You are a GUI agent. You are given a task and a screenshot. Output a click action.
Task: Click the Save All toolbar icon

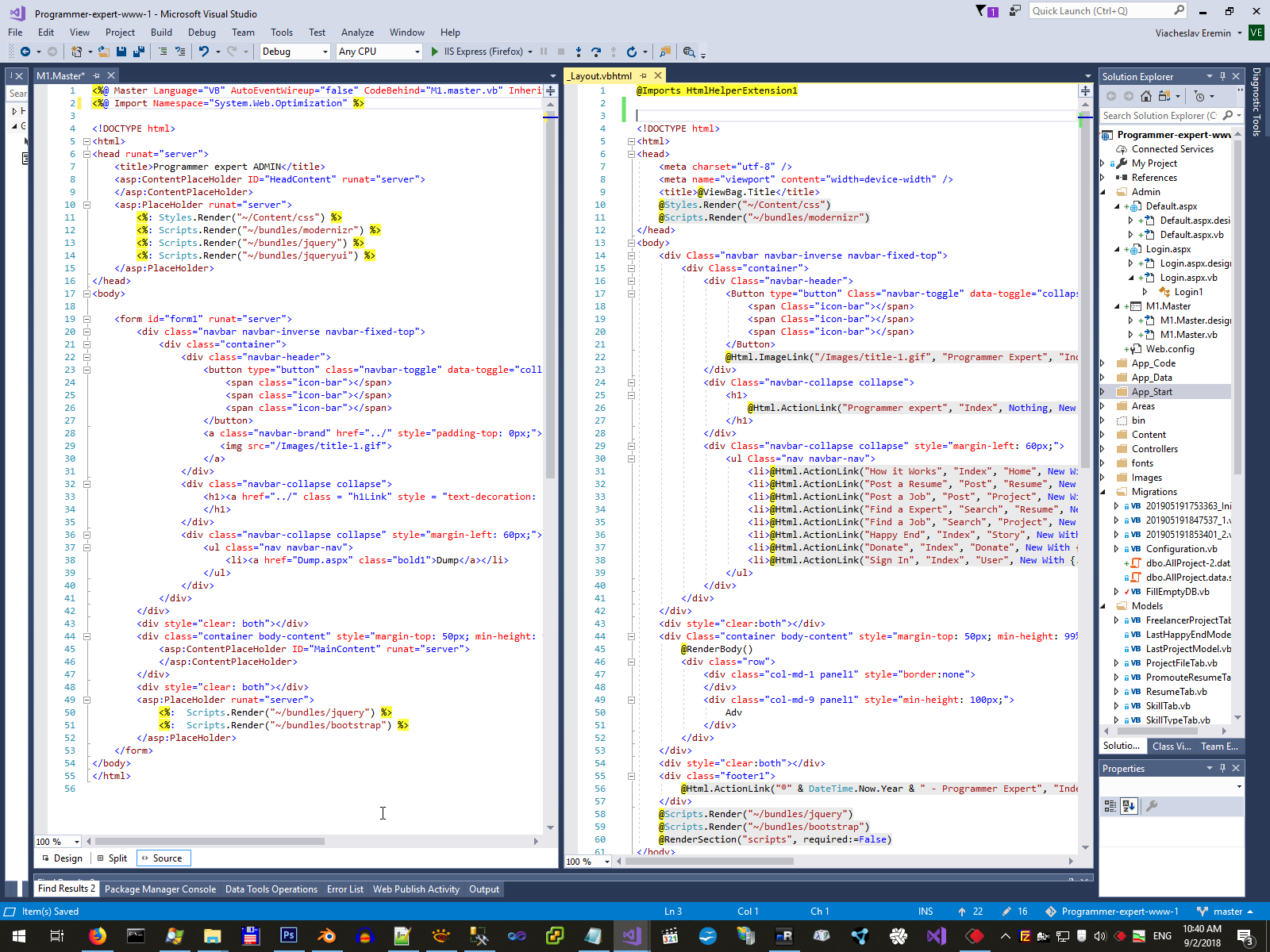point(138,52)
